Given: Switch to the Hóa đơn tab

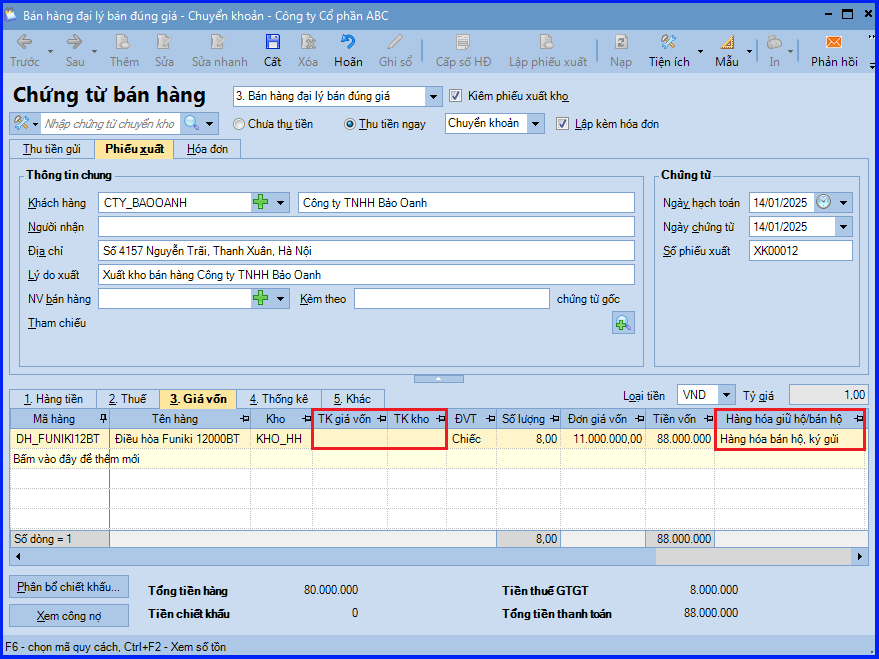Looking at the screenshot, I should pos(207,149).
